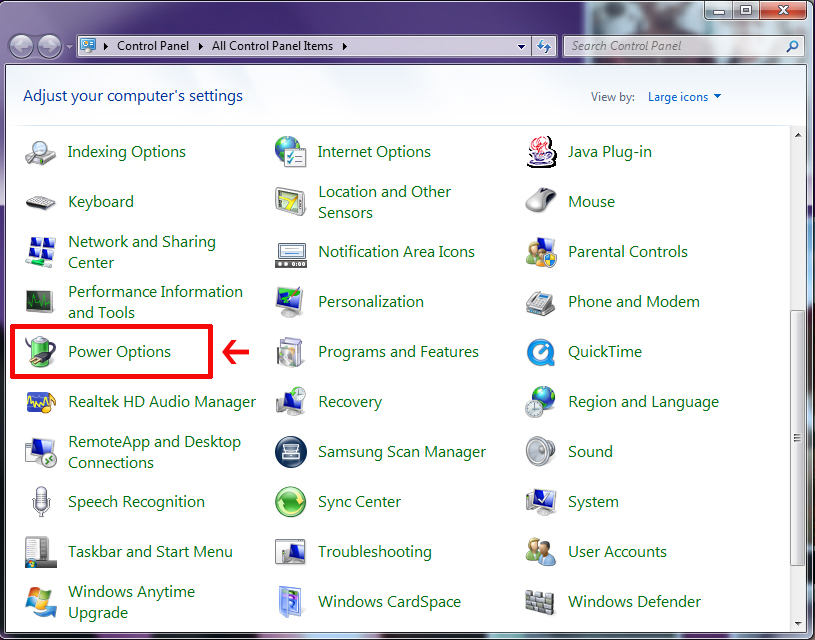Click the Realtek HD Audio Manager icon
The height and width of the screenshot is (640, 815).
click(x=41, y=402)
